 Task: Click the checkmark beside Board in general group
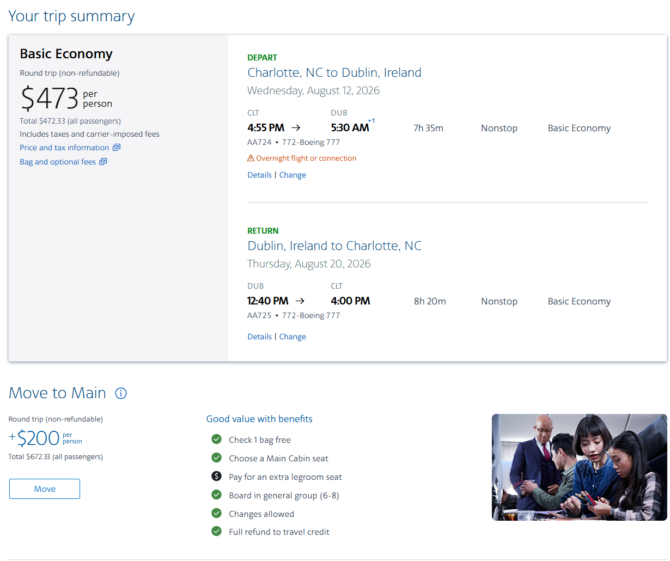pyautogui.click(x=216, y=495)
